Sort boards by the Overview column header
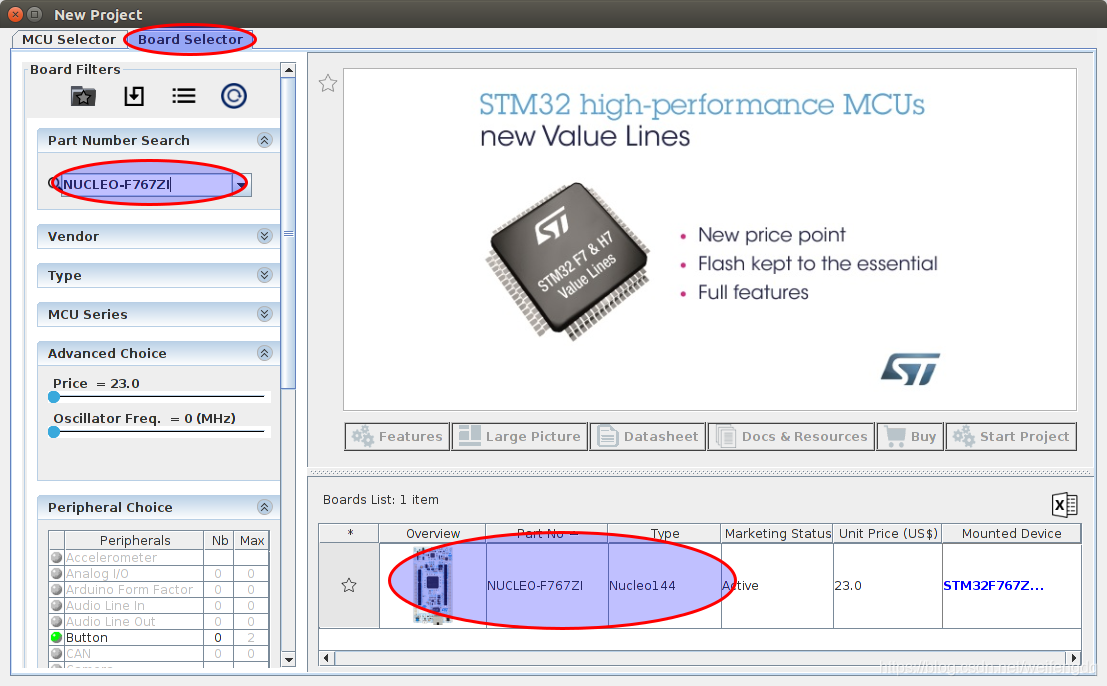This screenshot has height=686, width=1107. pos(433,534)
